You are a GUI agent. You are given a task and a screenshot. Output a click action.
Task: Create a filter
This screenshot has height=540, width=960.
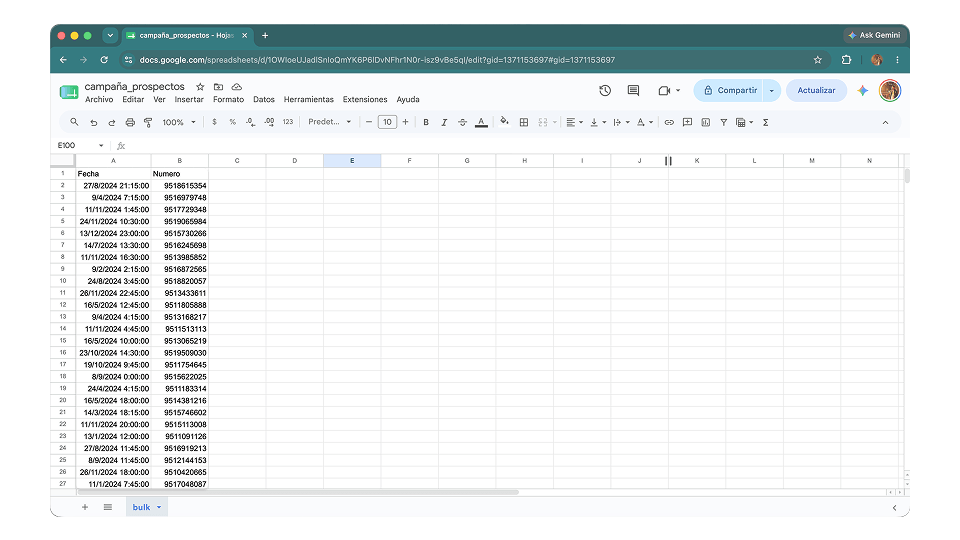coord(724,122)
